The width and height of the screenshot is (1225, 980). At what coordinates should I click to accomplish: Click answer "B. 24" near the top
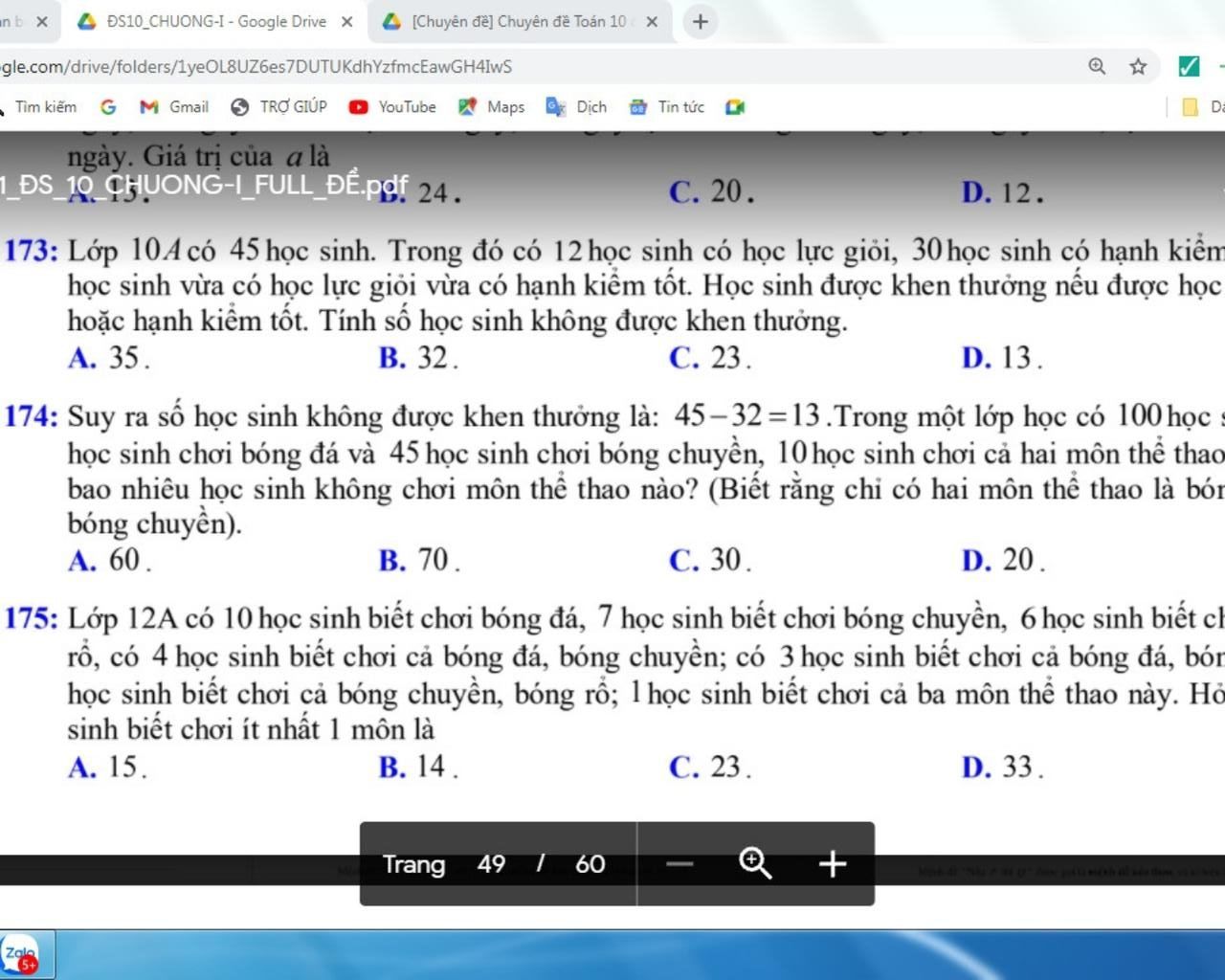tap(419, 192)
